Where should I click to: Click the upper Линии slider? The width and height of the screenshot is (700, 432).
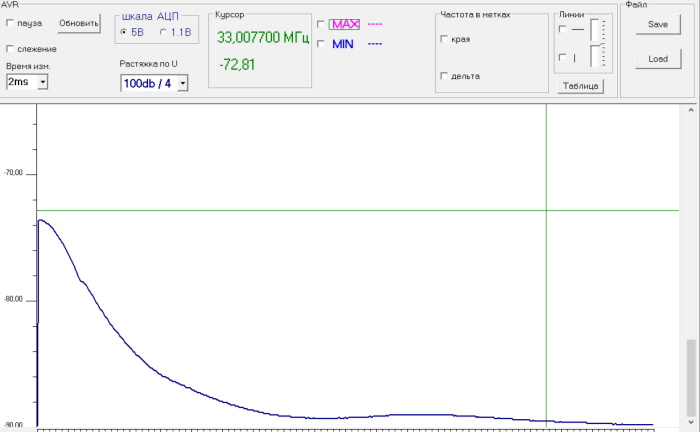click(594, 29)
